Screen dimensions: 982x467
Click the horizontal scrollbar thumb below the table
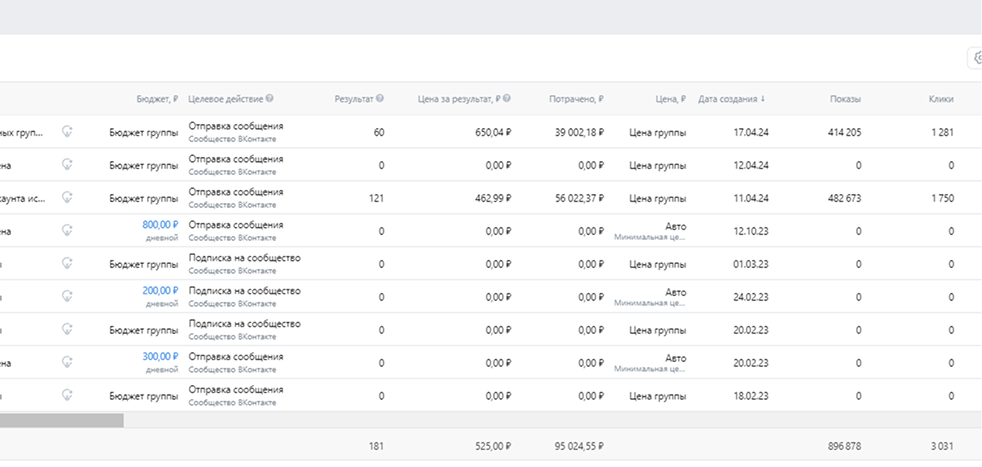point(60,421)
